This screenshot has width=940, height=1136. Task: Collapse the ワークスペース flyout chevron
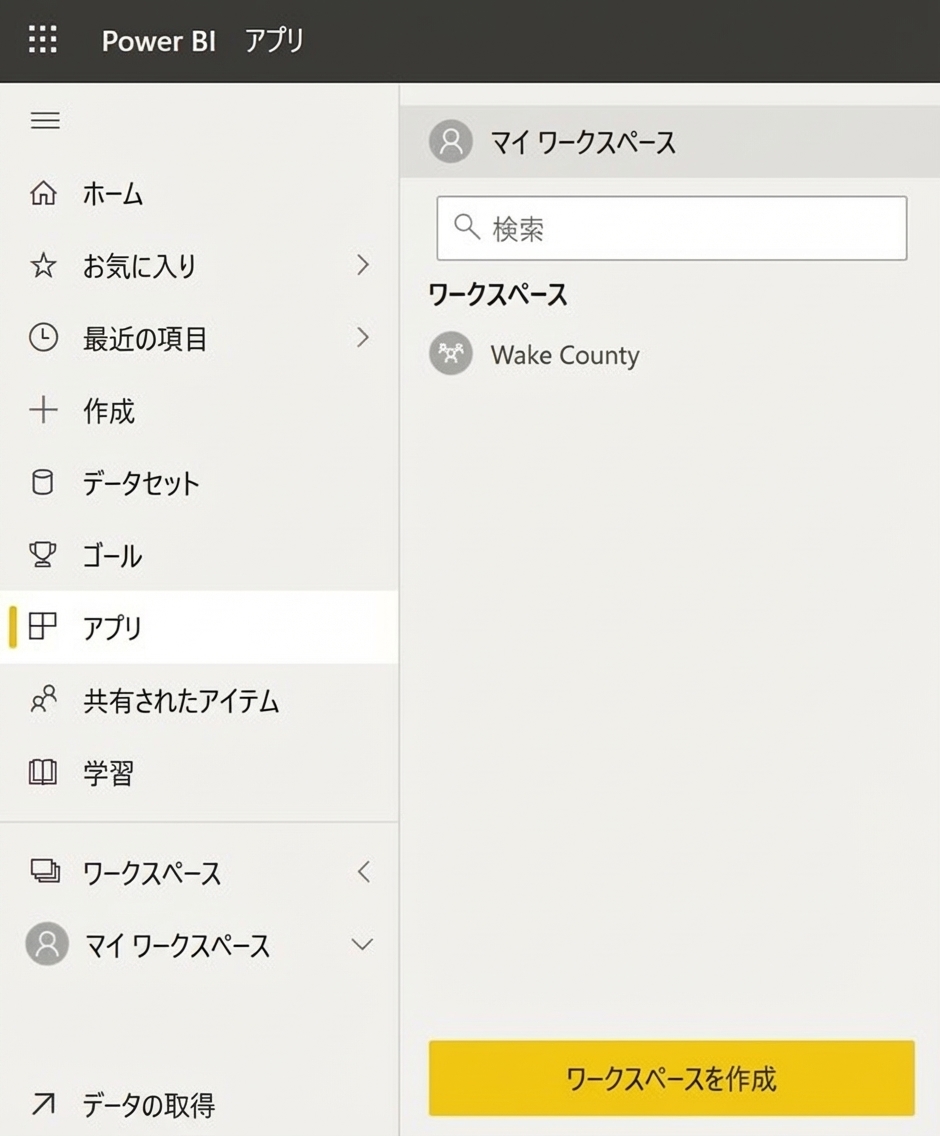click(364, 872)
